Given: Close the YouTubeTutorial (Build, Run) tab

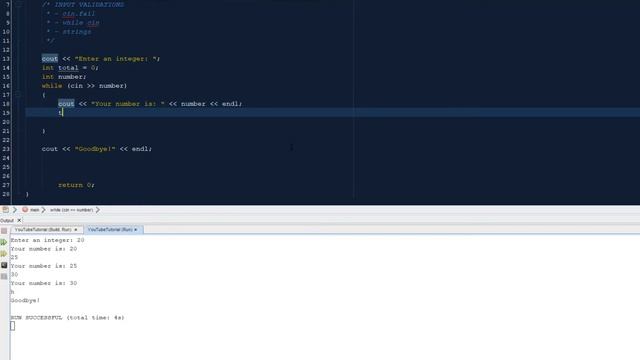Looking at the screenshot, I should point(76,230).
